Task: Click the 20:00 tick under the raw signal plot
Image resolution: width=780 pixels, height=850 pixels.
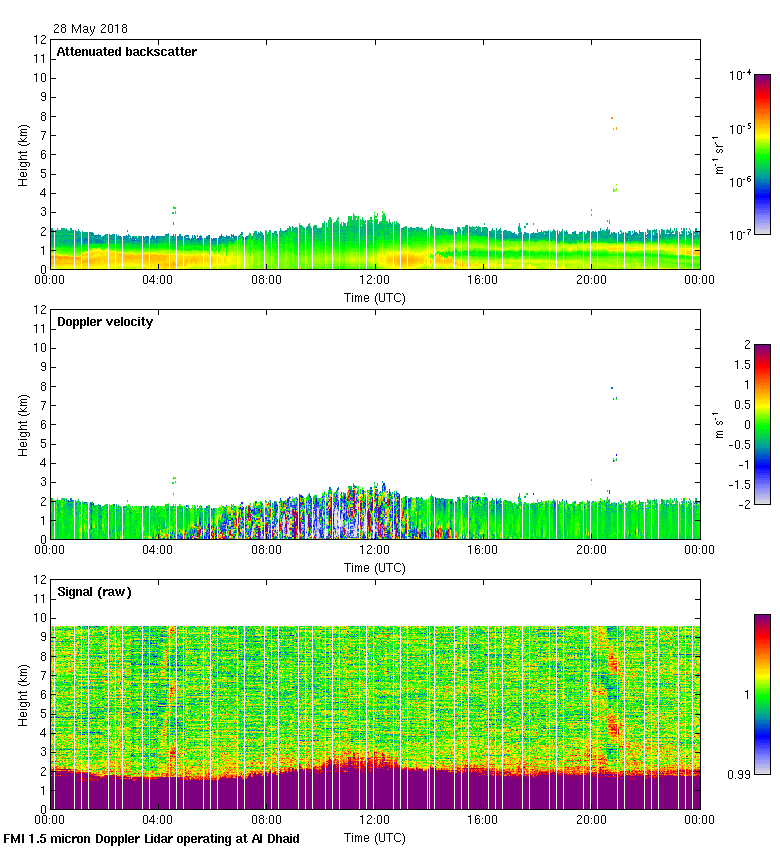Action: pos(591,820)
